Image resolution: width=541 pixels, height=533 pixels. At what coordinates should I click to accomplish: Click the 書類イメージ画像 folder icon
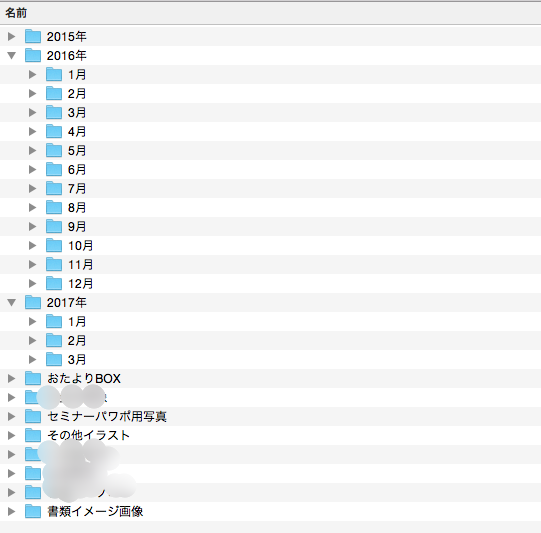click(x=33, y=511)
